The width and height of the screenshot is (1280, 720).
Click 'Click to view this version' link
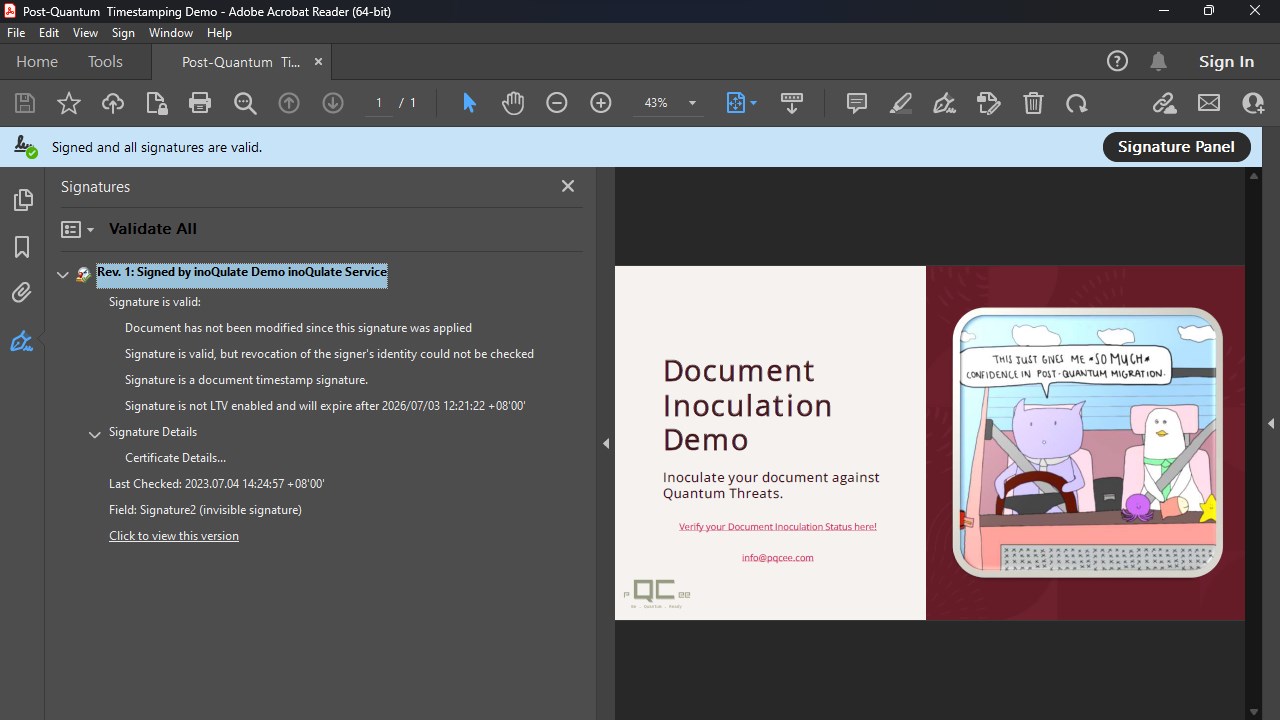click(x=174, y=536)
